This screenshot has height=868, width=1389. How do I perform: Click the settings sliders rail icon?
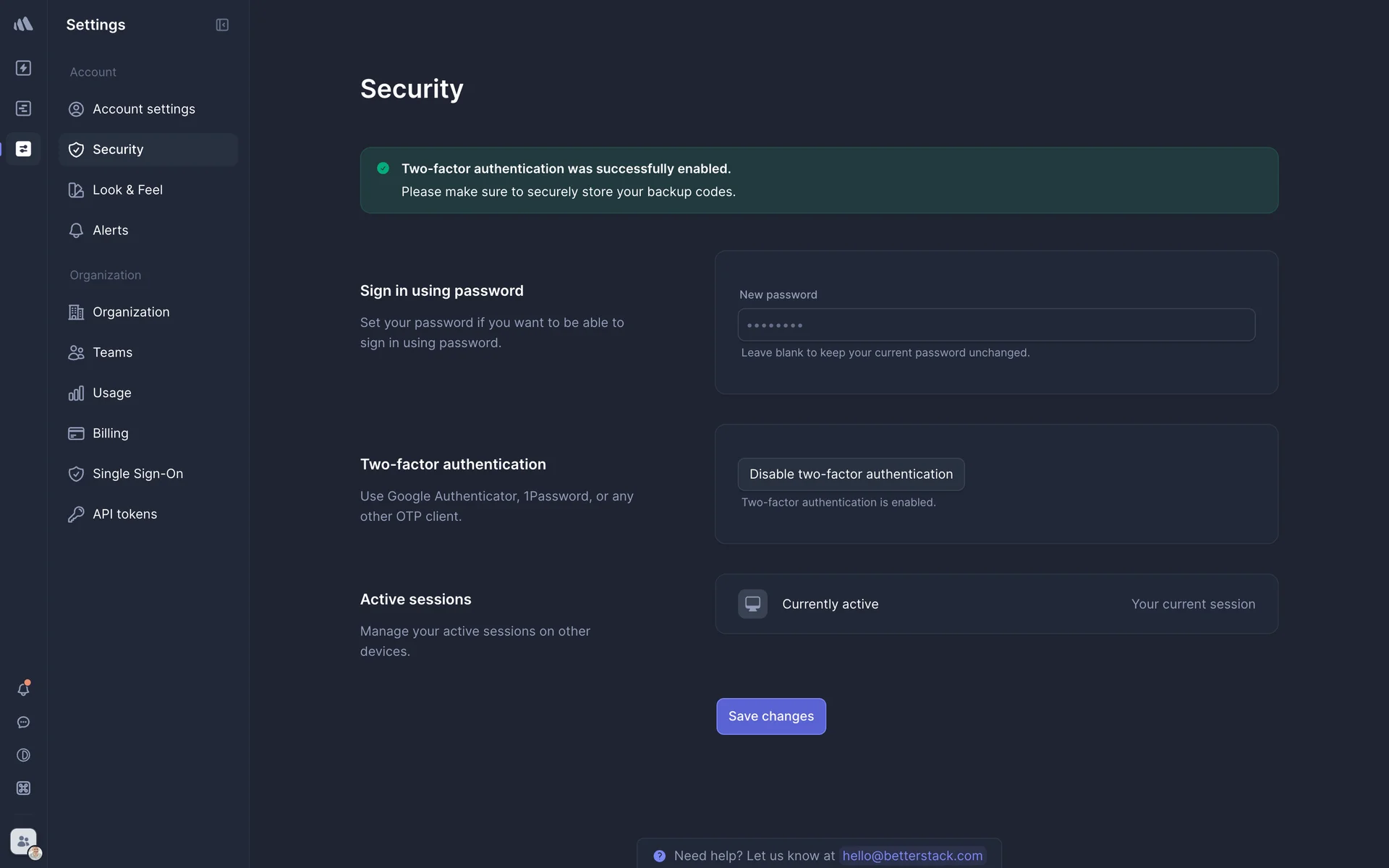click(23, 149)
